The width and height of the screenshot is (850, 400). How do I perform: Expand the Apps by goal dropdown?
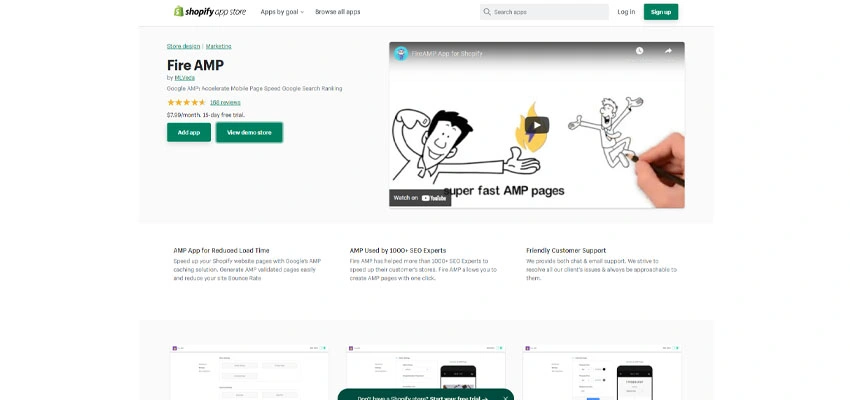tap(282, 12)
